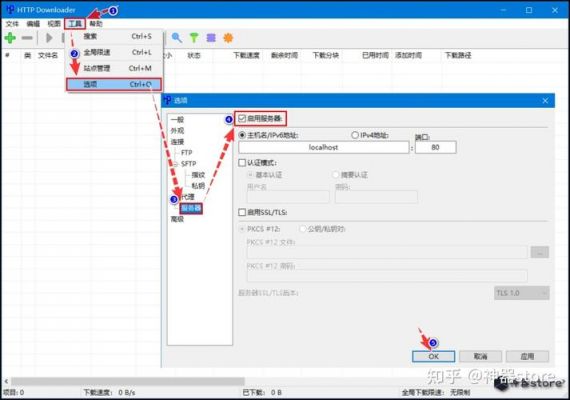Image resolution: width=570 pixels, height=400 pixels.
Task: Click the PKCS #12 file path field
Action: (x=387, y=252)
